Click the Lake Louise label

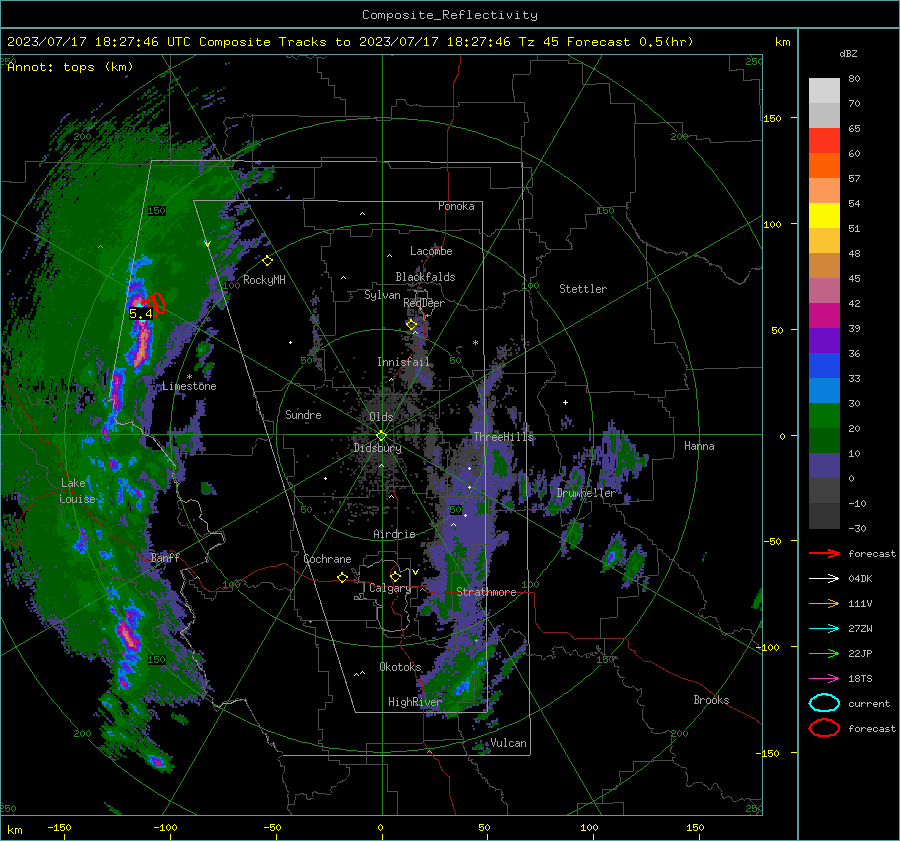(x=77, y=491)
